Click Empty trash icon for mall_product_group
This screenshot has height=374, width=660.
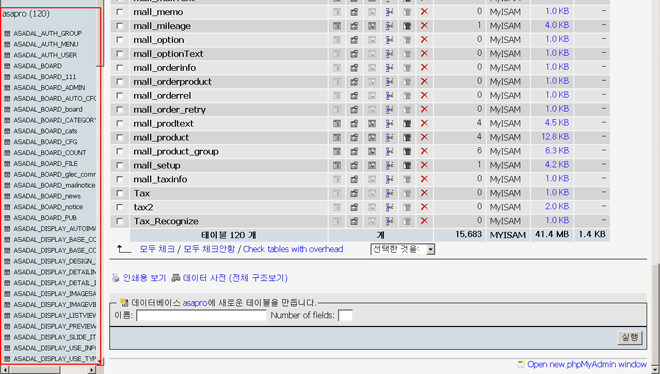click(407, 151)
